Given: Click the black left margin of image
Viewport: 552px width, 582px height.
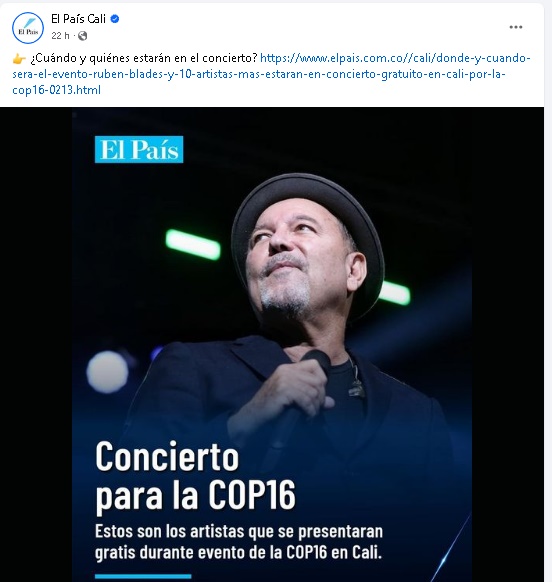Looking at the screenshot, I should tap(36, 344).
